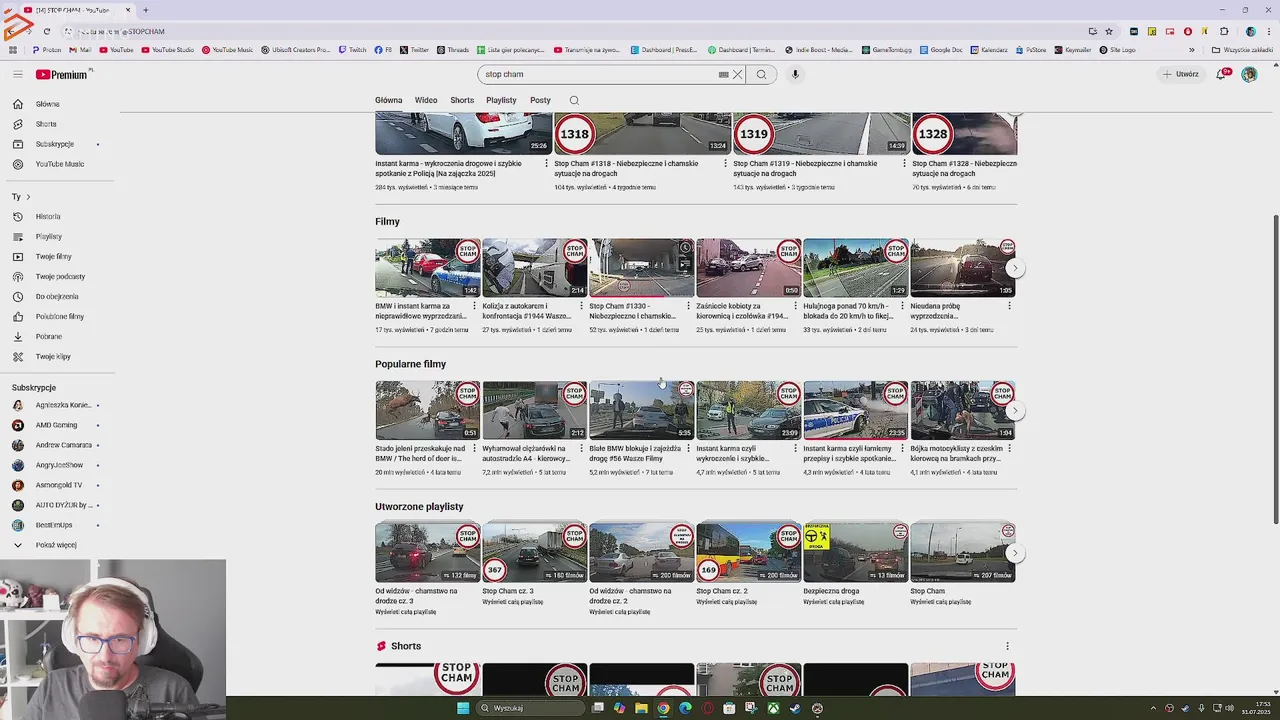
Task: Play 'Stado jeleni przeskakuje' video thumbnail
Action: click(x=427, y=410)
